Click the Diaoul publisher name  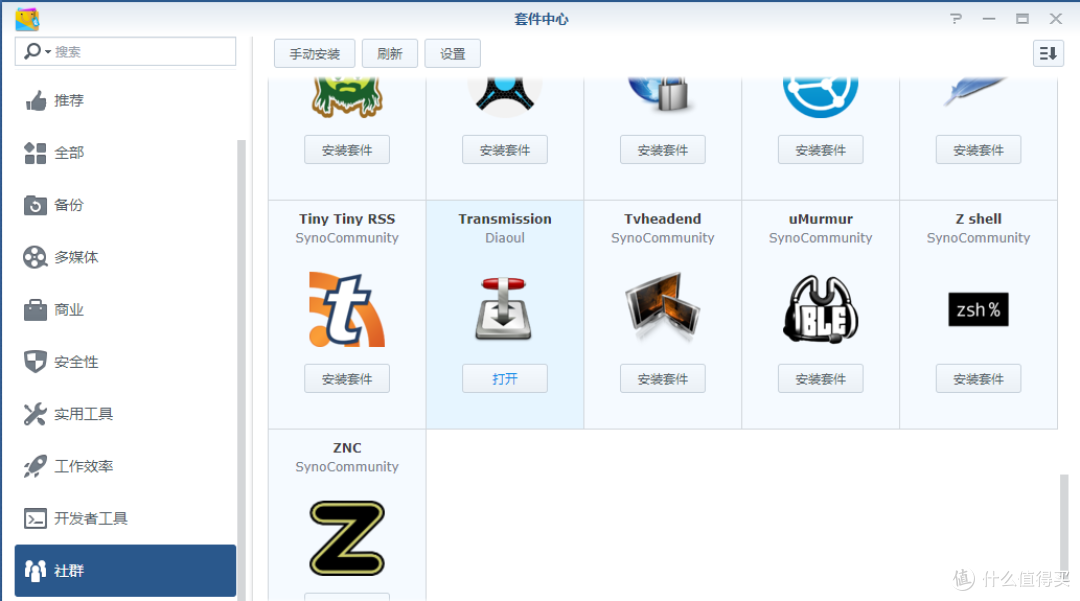[x=505, y=238]
